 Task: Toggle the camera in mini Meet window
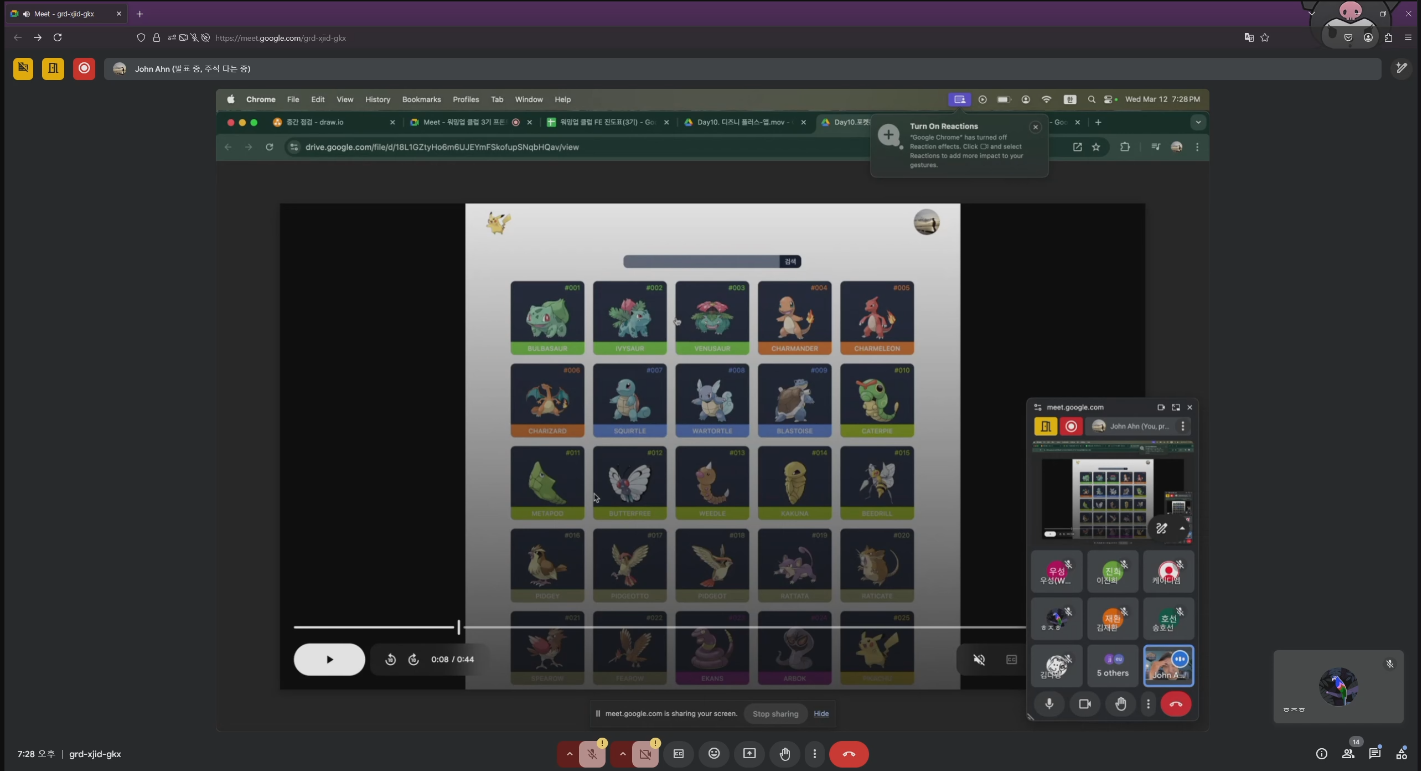tap(1084, 704)
